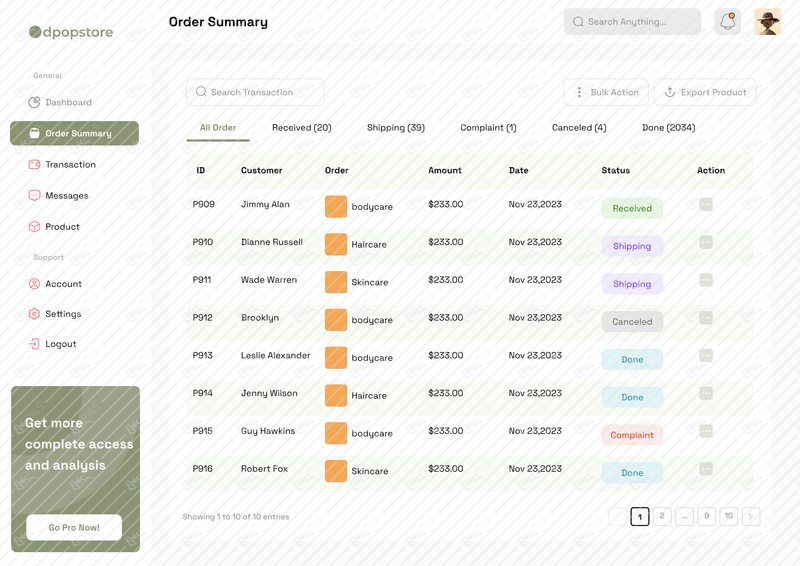Open action menu for order P910
The height and width of the screenshot is (566, 800).
pos(706,242)
